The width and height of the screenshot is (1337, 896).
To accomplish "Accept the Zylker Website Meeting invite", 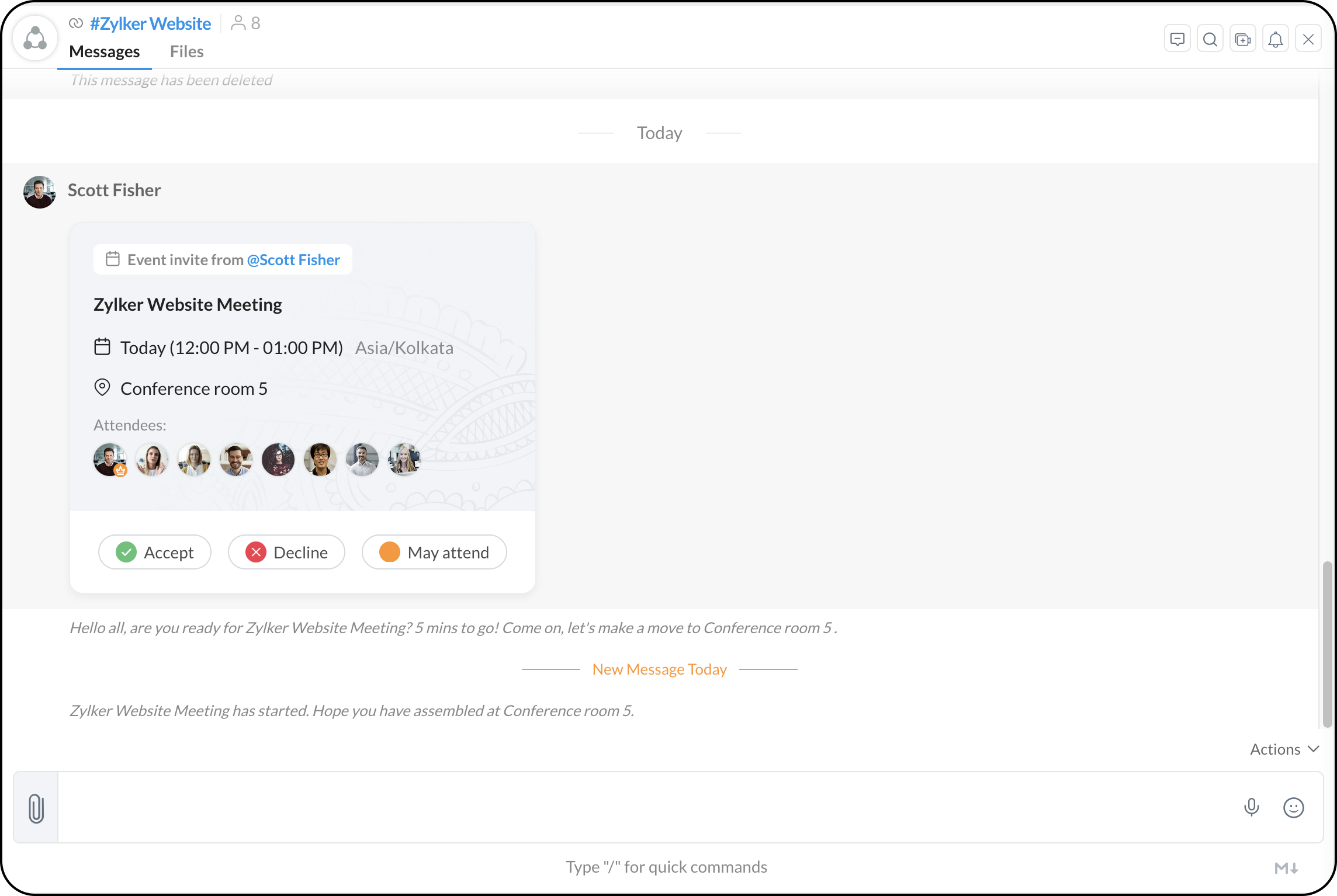I will pos(155,552).
